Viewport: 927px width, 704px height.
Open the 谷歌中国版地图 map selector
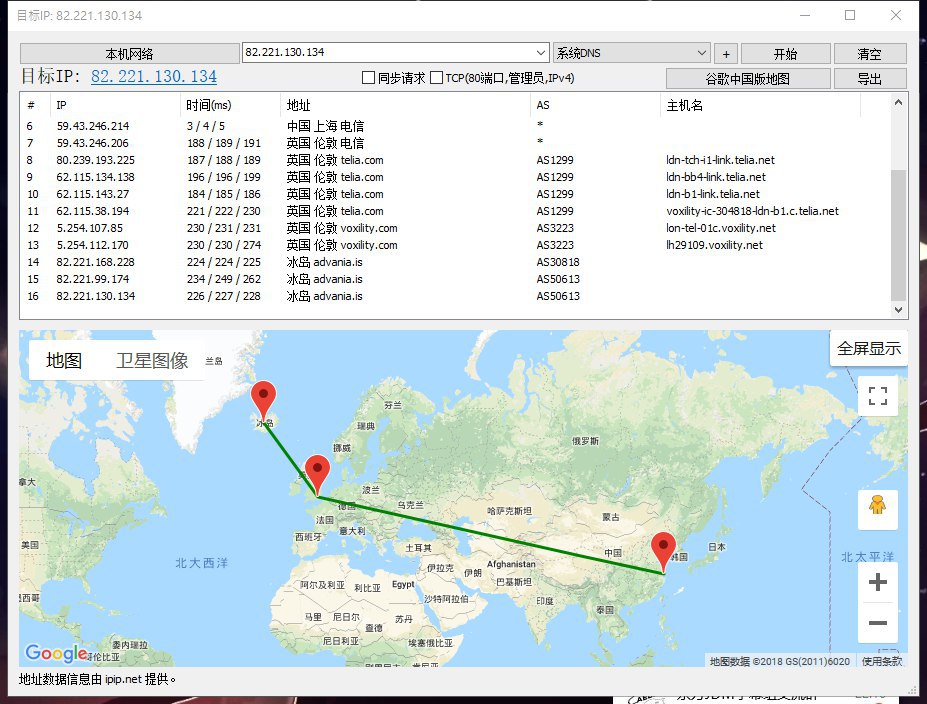coord(748,78)
